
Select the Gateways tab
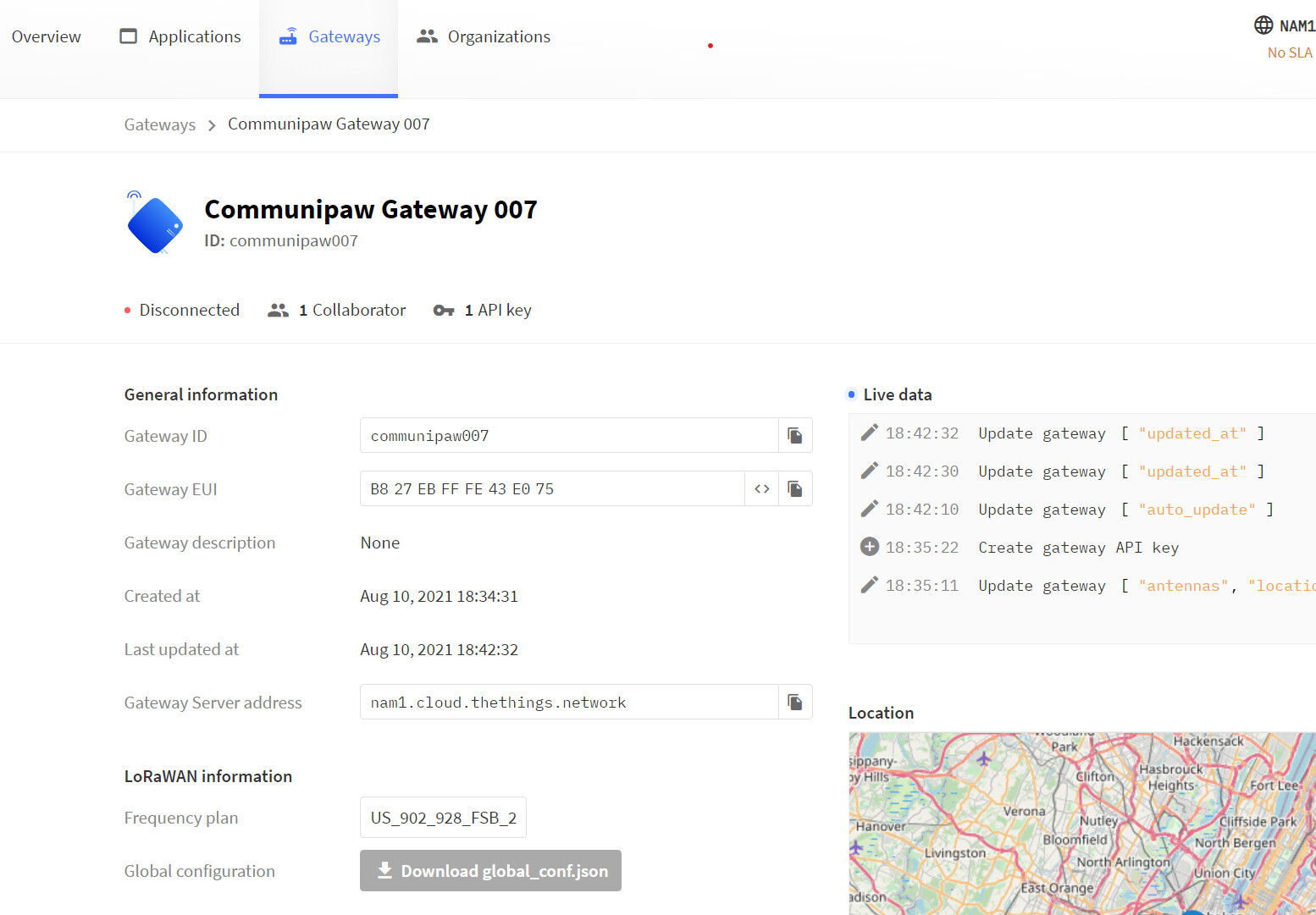(329, 37)
